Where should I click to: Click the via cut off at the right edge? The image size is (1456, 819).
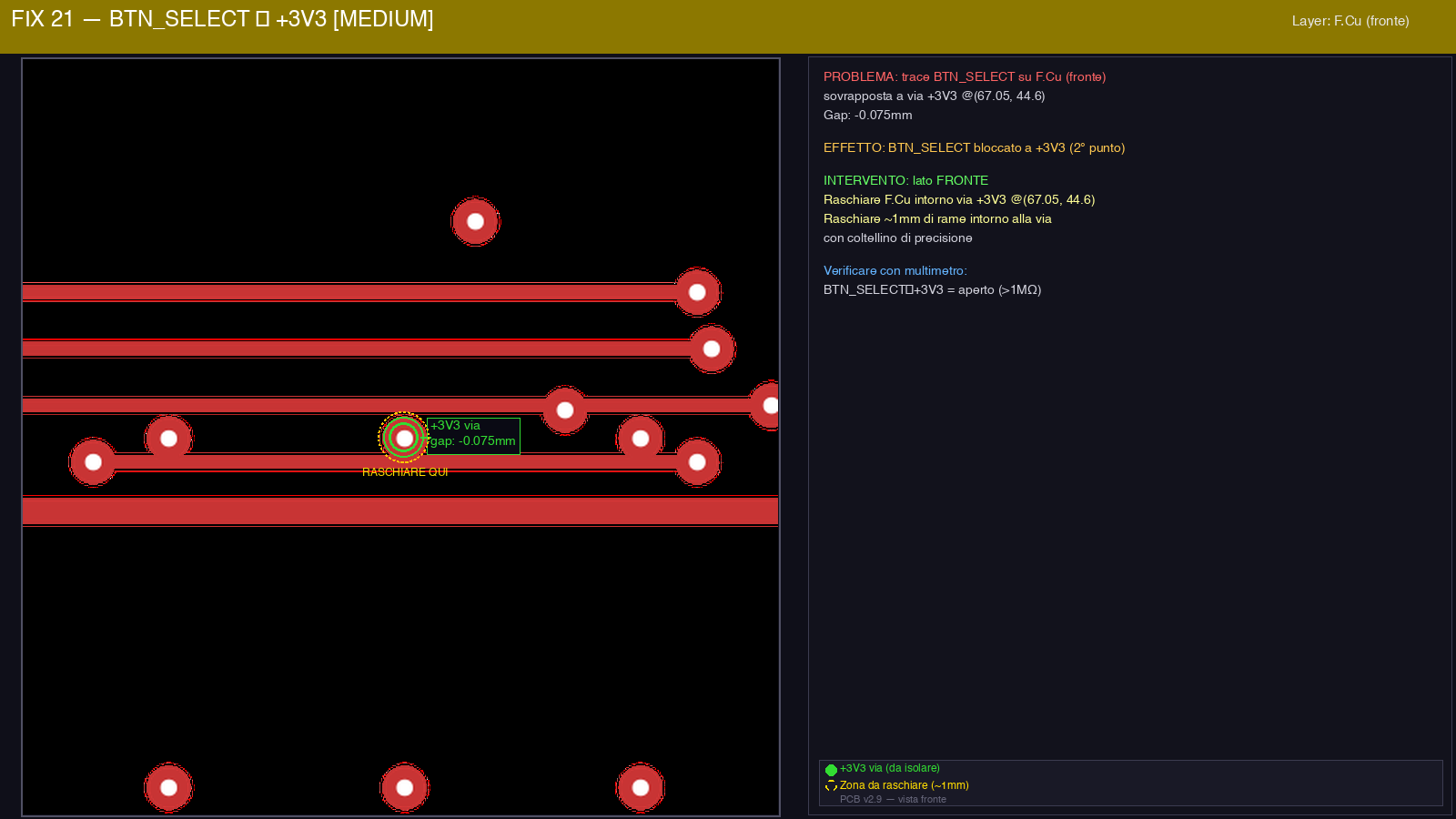(769, 406)
